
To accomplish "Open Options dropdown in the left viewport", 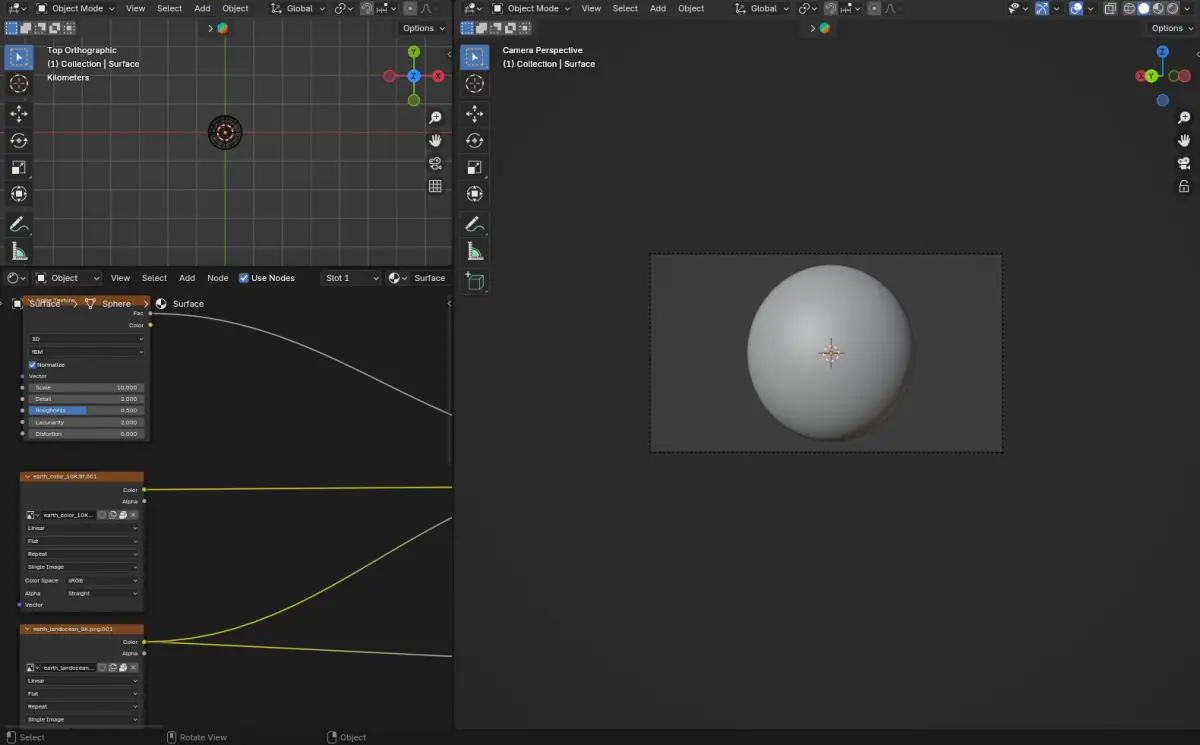I will click(423, 28).
